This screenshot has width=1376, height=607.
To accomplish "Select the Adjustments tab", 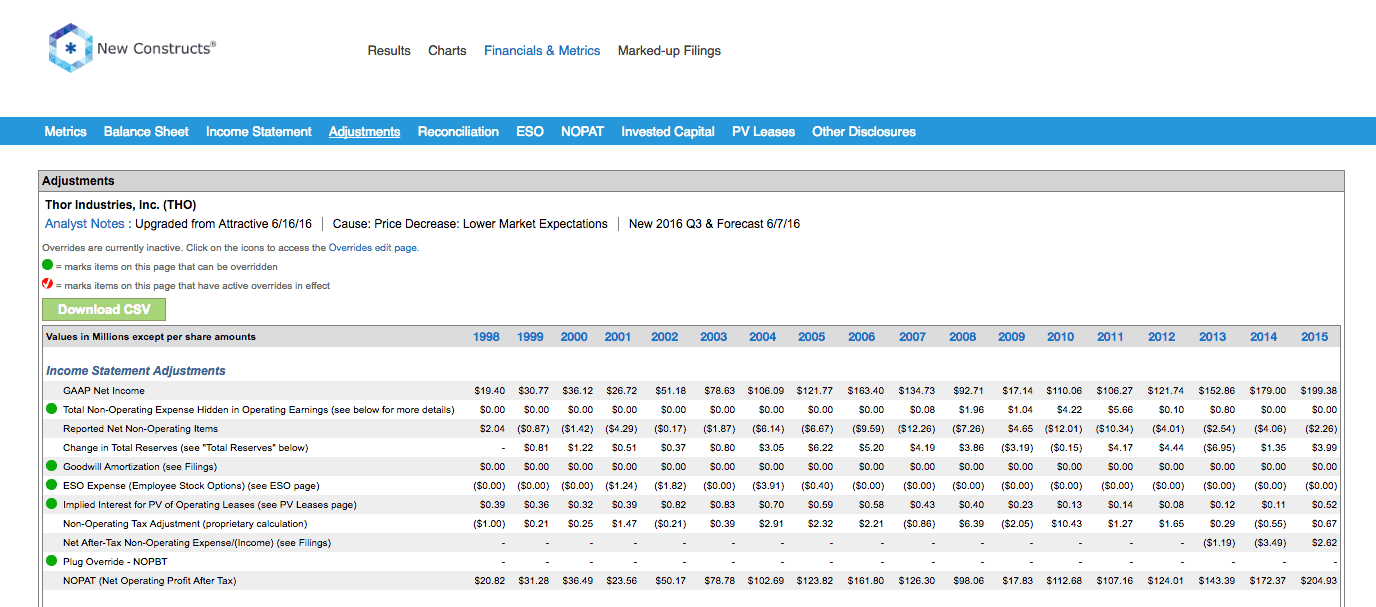I will 365,131.
